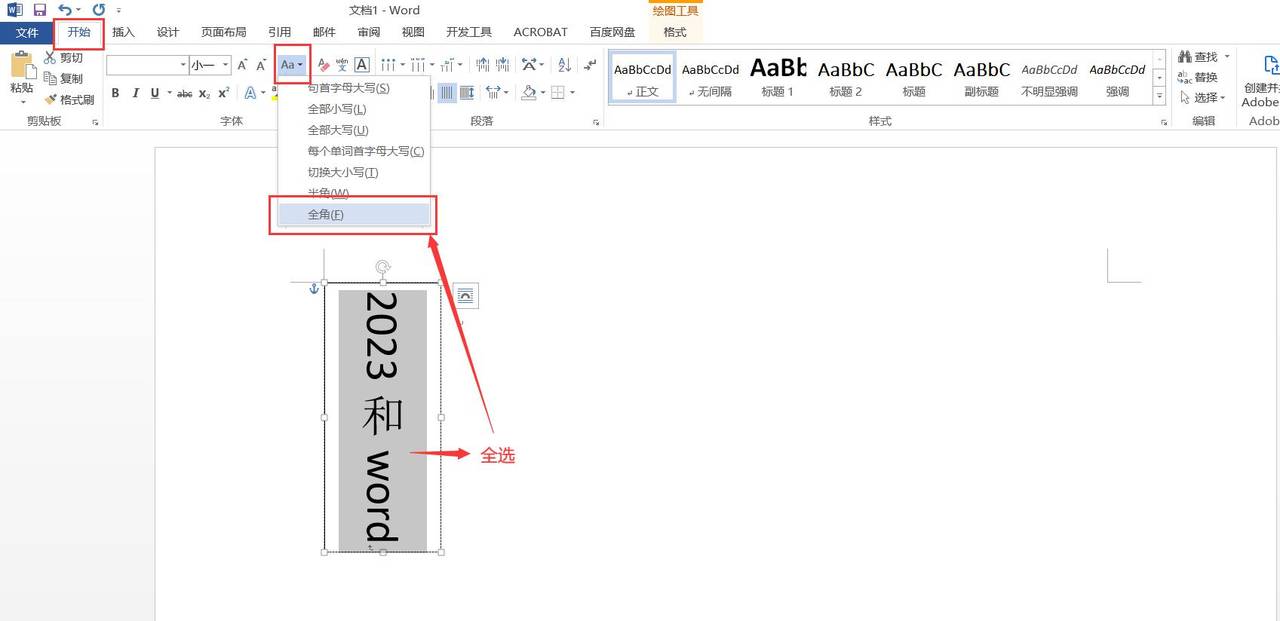Open the Underline style dropdown arrow

point(169,93)
